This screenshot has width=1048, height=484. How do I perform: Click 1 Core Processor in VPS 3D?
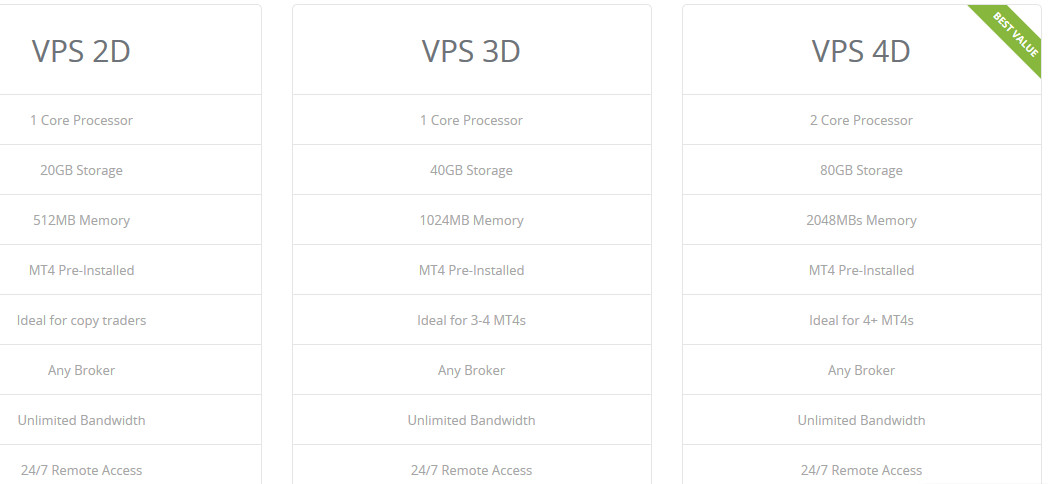coord(471,120)
